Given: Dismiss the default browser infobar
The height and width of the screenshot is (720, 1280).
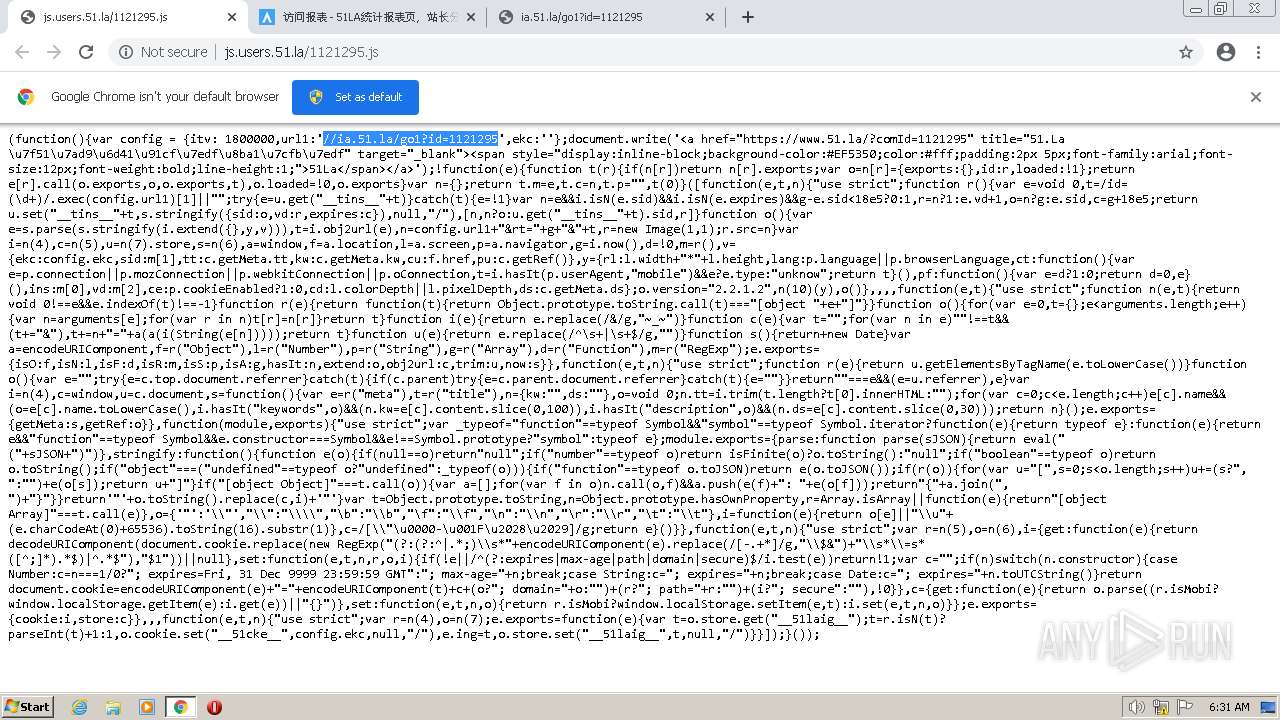Looking at the screenshot, I should pos(1256,97).
